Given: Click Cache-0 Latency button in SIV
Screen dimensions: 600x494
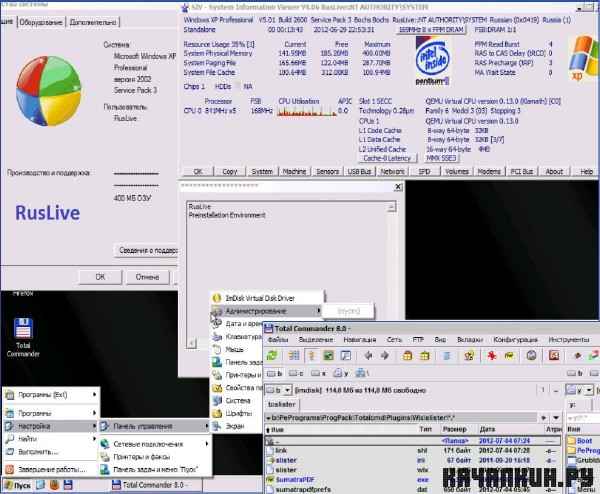Looking at the screenshot, I should [387, 158].
